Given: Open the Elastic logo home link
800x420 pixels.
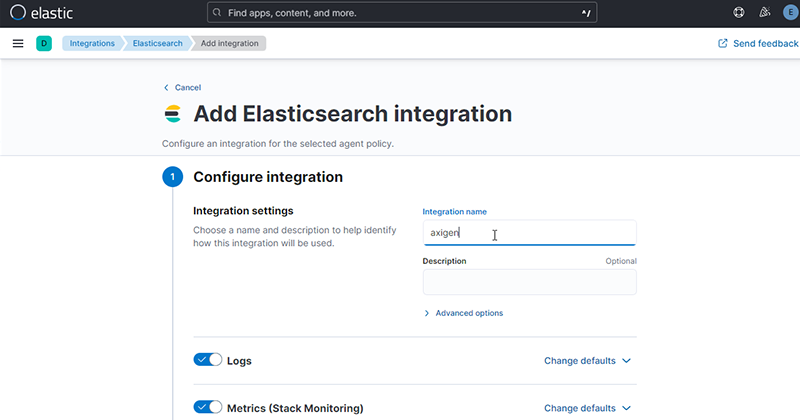Looking at the screenshot, I should coord(41,13).
